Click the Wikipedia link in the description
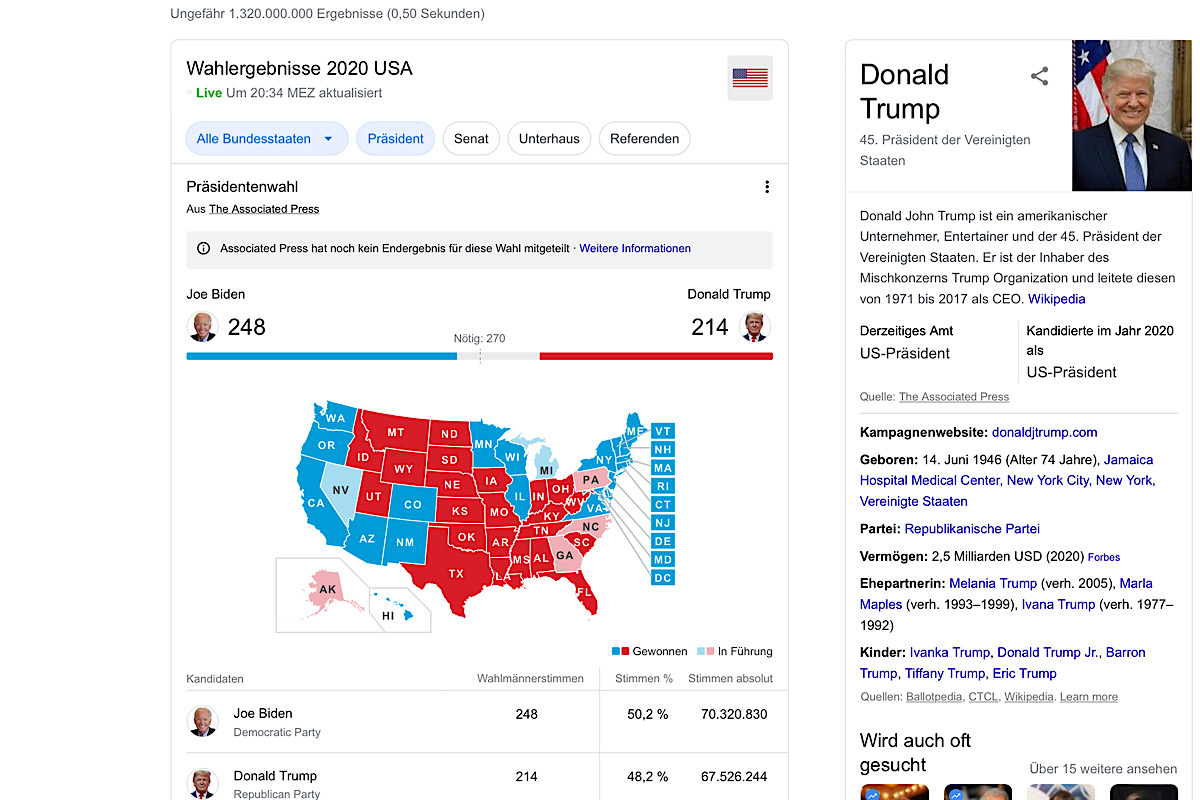 tap(1056, 299)
